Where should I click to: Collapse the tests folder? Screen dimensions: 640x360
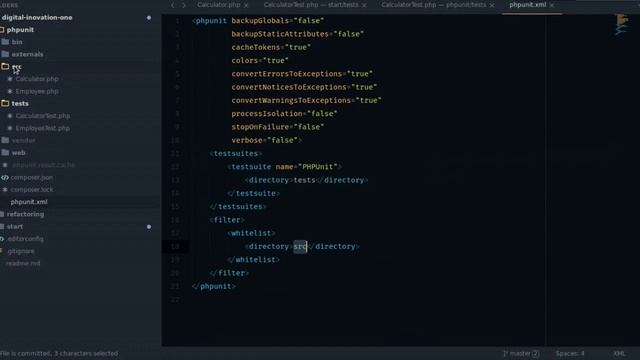click(20, 104)
